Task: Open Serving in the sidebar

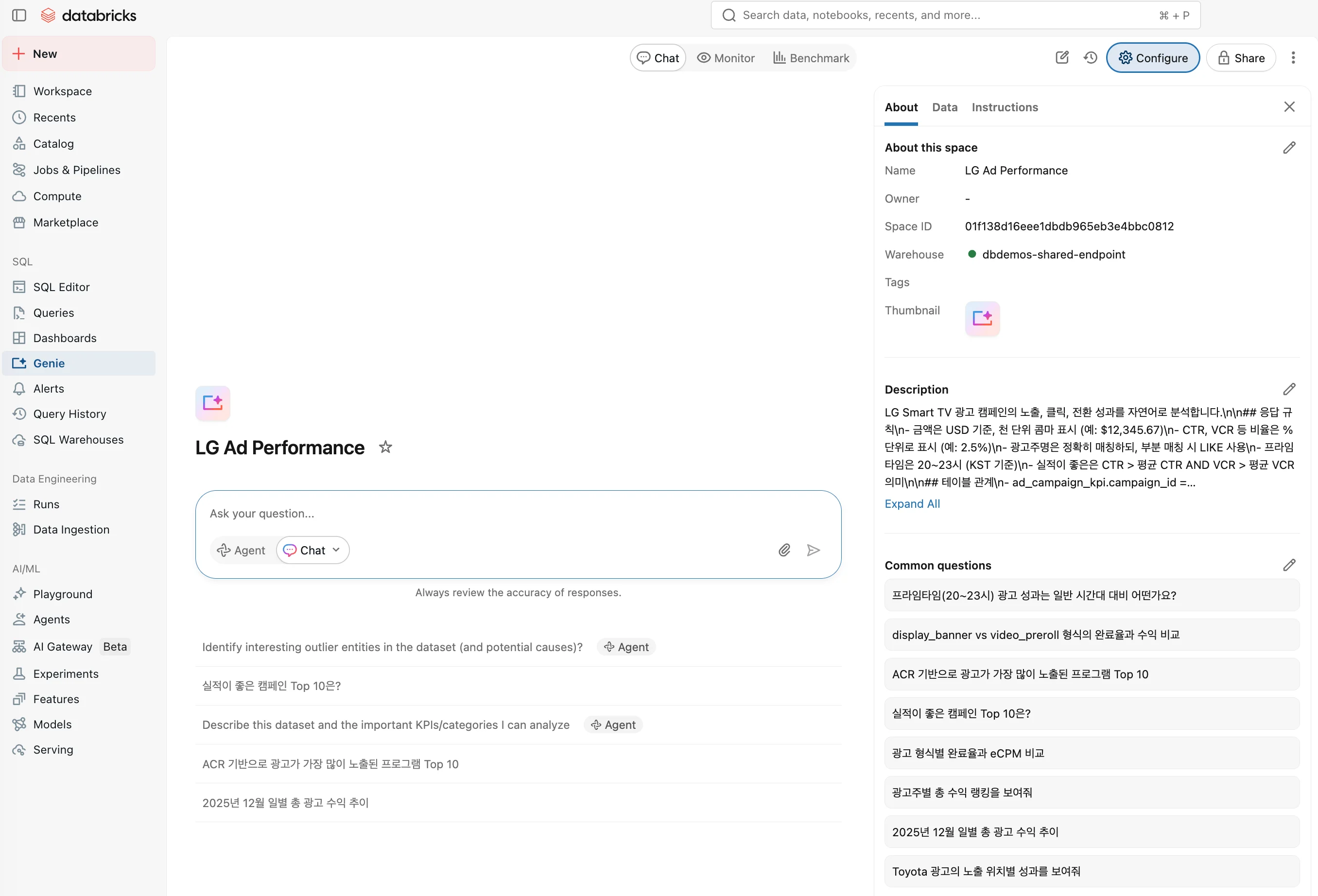Action: pos(79,750)
